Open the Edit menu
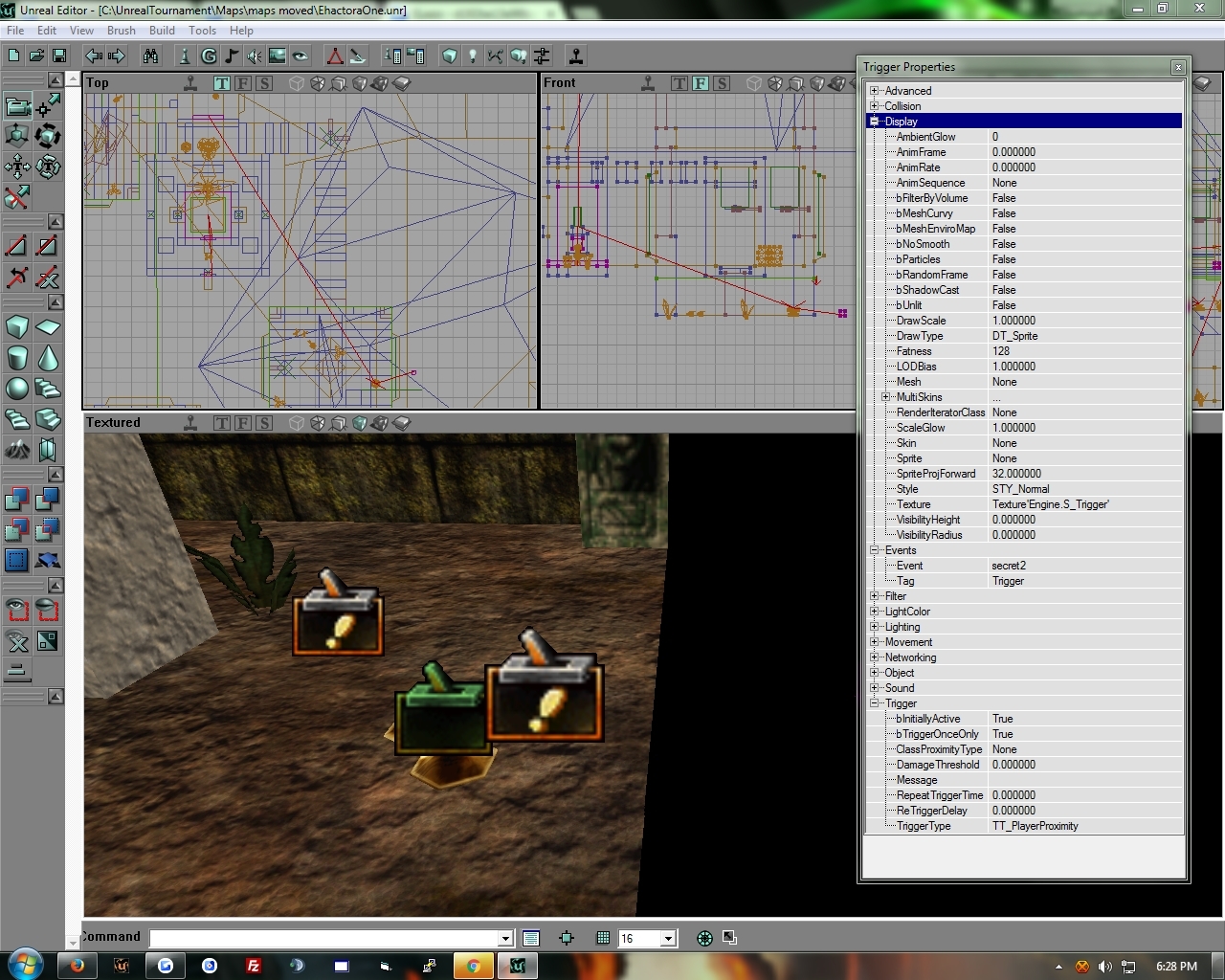 (47, 31)
